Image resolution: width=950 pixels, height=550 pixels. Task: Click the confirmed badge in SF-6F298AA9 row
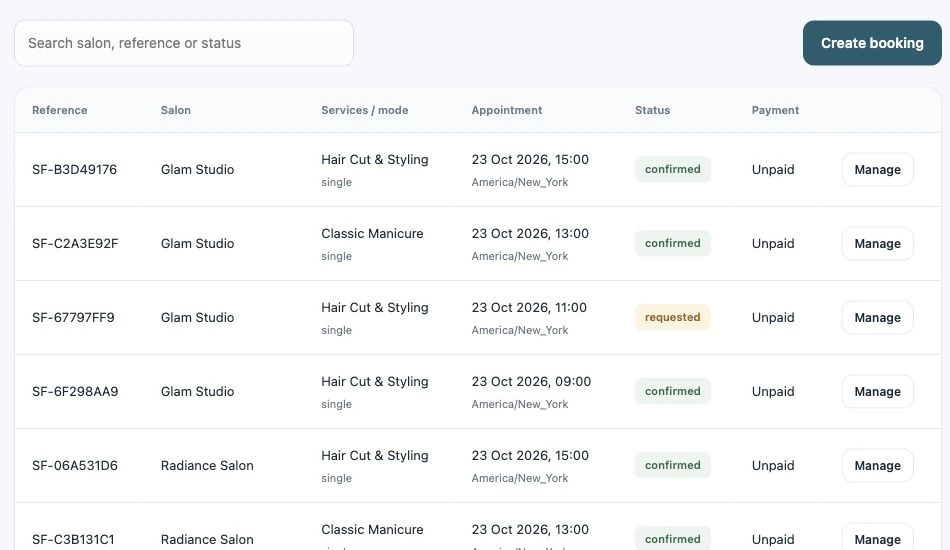pos(673,391)
